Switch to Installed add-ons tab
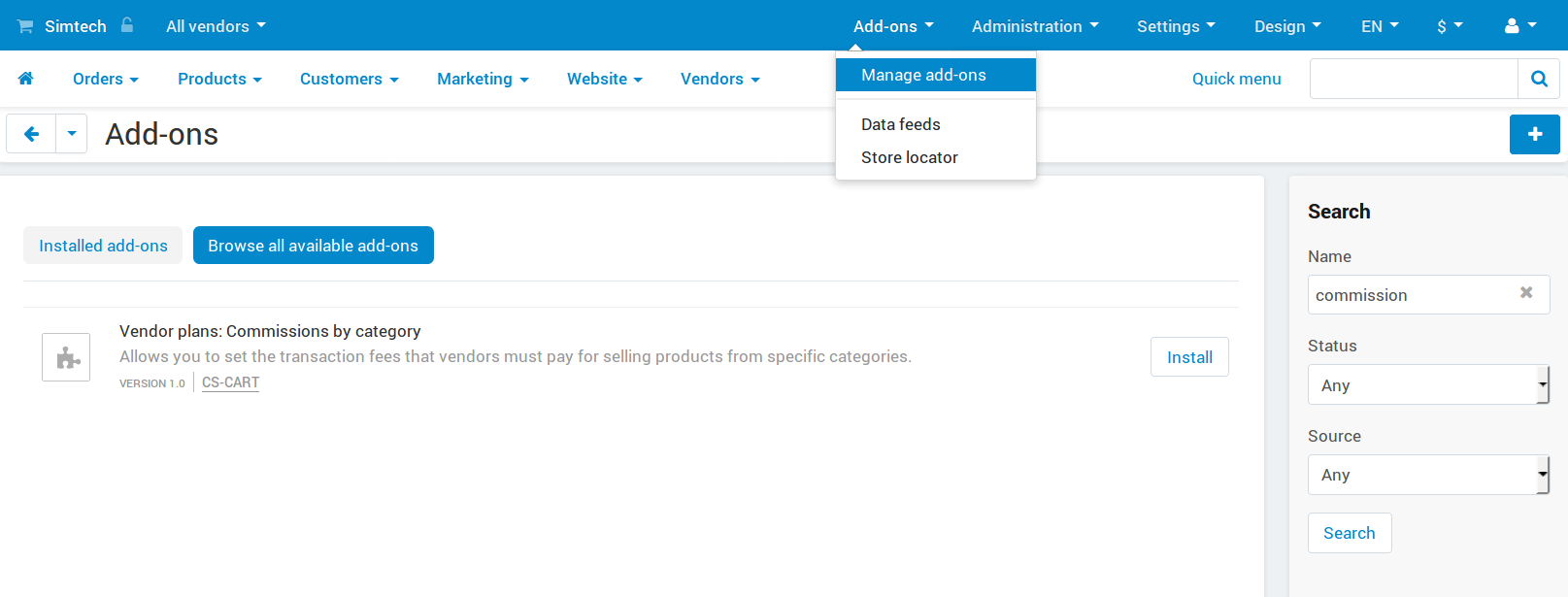 point(103,246)
